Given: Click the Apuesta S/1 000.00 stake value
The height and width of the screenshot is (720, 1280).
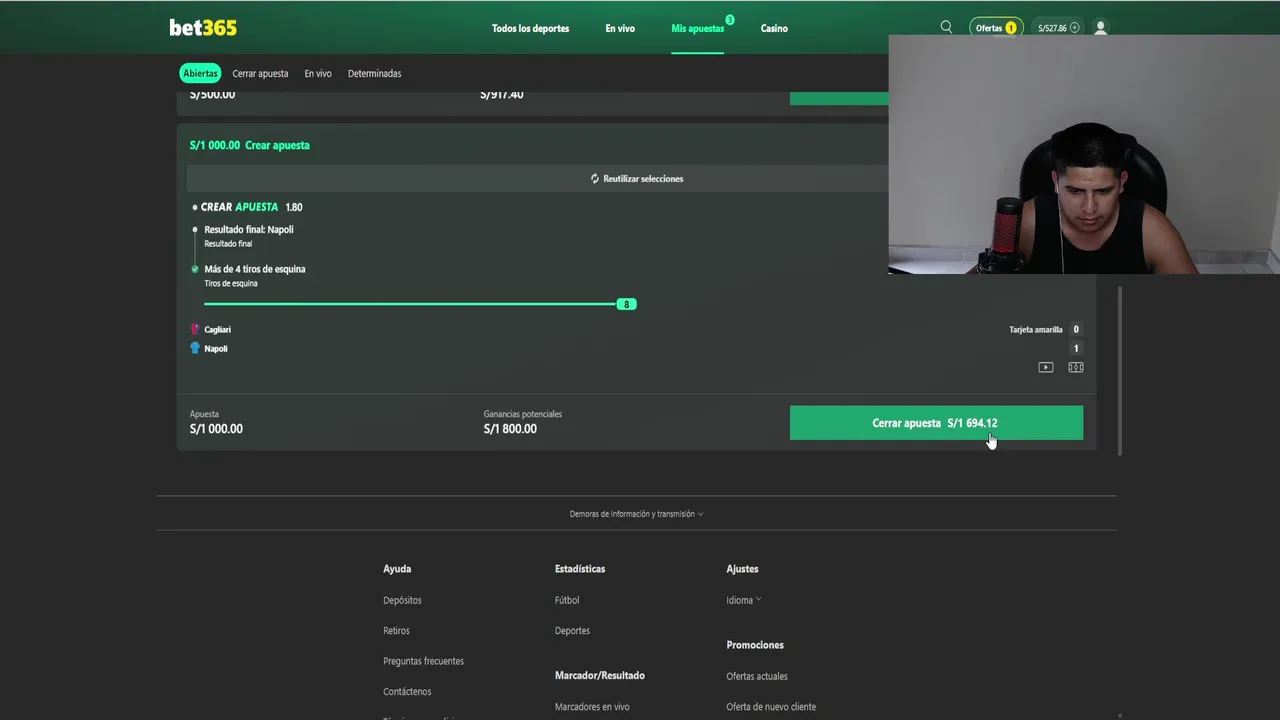Looking at the screenshot, I should click(x=216, y=429).
